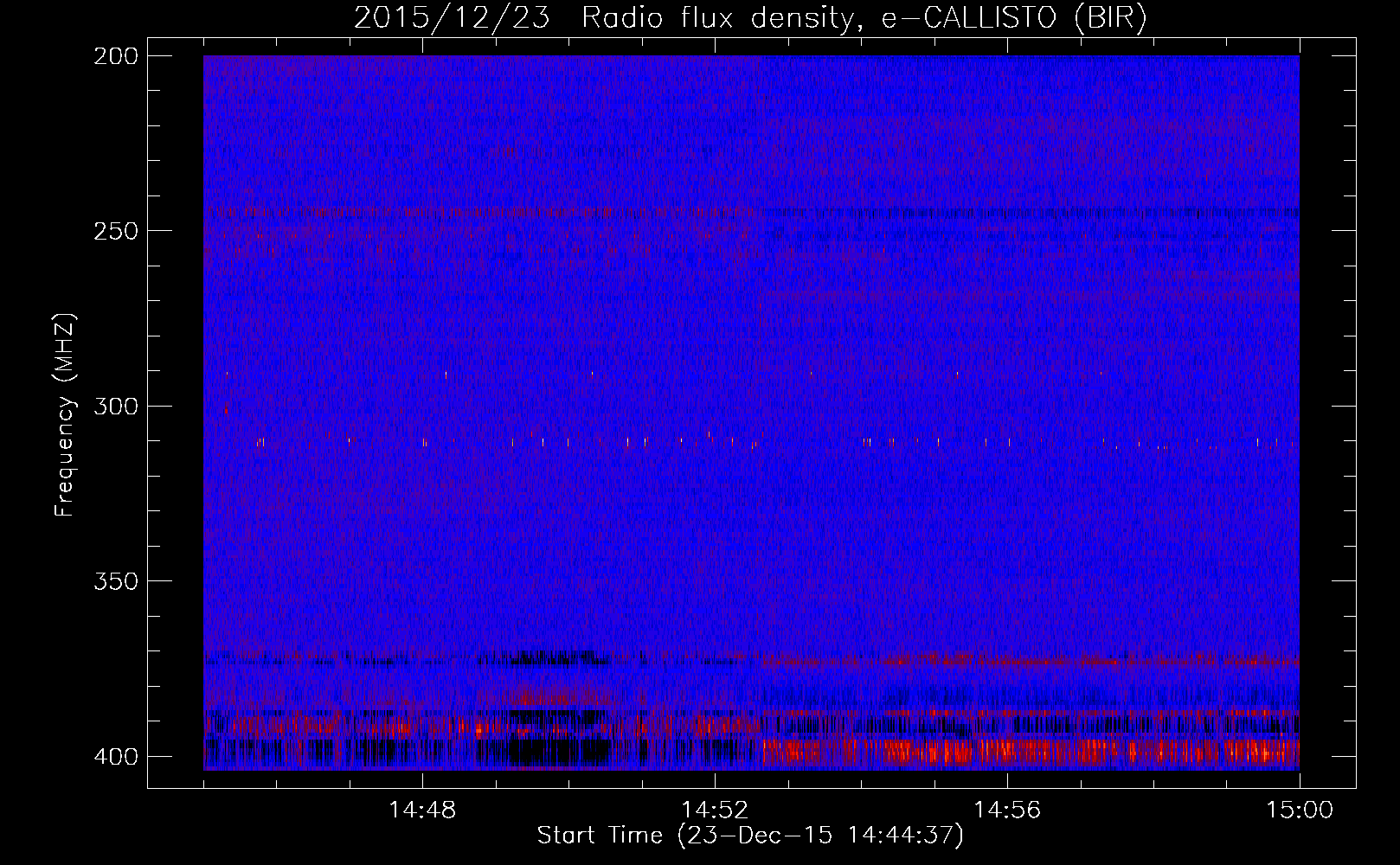Click the plot title '2015/12/23 Radio flux density, e-CALLISTO (BIR)'
This screenshot has width=1400, height=865.
(x=750, y=17)
